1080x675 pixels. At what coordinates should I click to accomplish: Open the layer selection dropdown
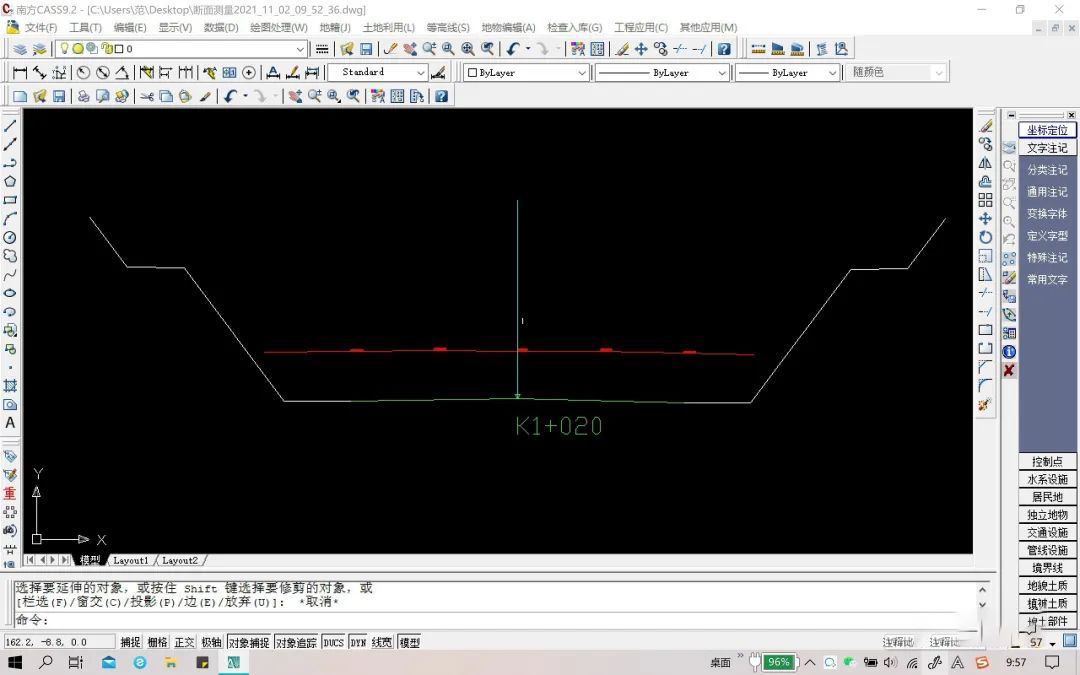[x=181, y=49]
